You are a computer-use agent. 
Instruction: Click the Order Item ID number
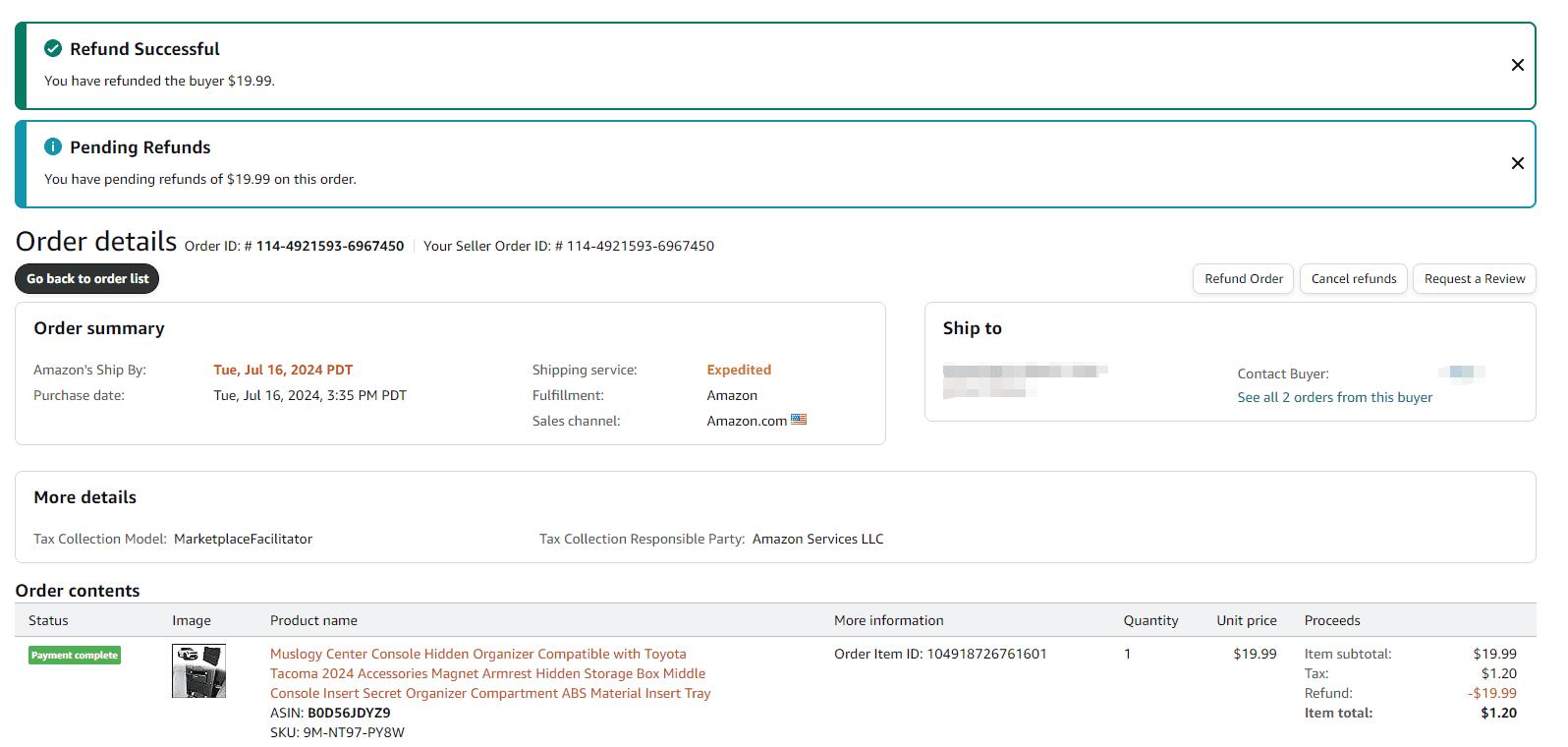click(x=986, y=654)
